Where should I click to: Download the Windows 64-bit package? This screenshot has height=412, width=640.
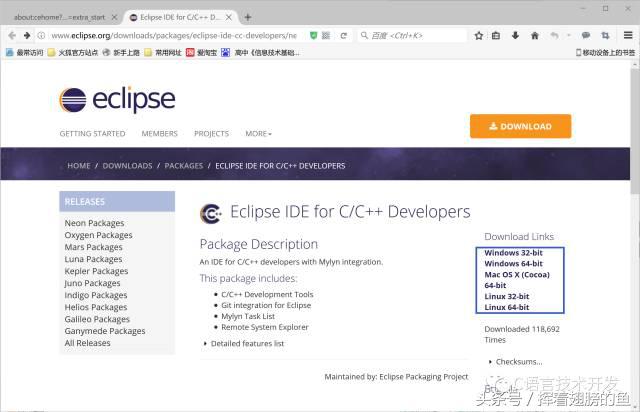[x=513, y=264]
